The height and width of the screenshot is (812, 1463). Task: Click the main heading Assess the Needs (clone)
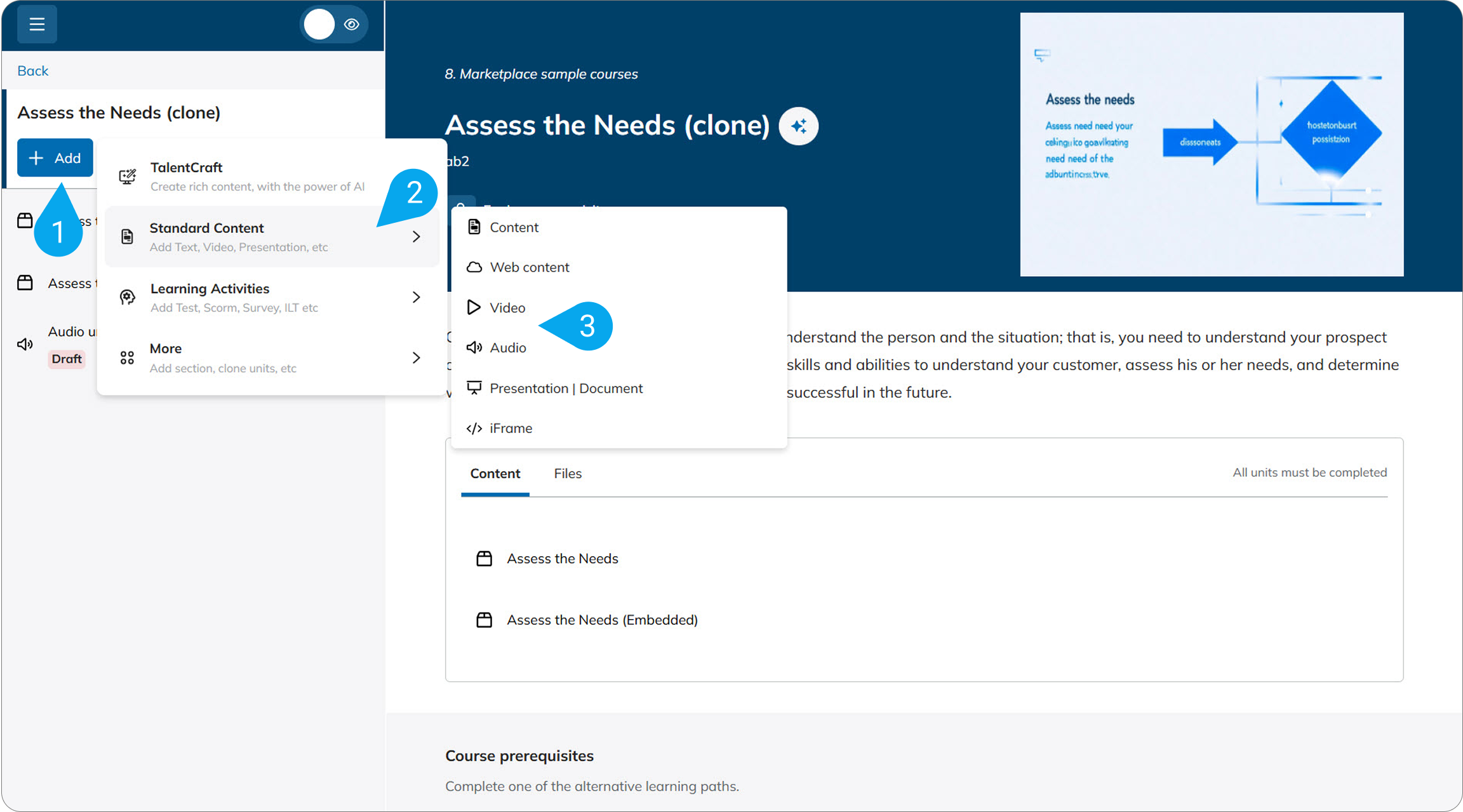[x=608, y=125]
